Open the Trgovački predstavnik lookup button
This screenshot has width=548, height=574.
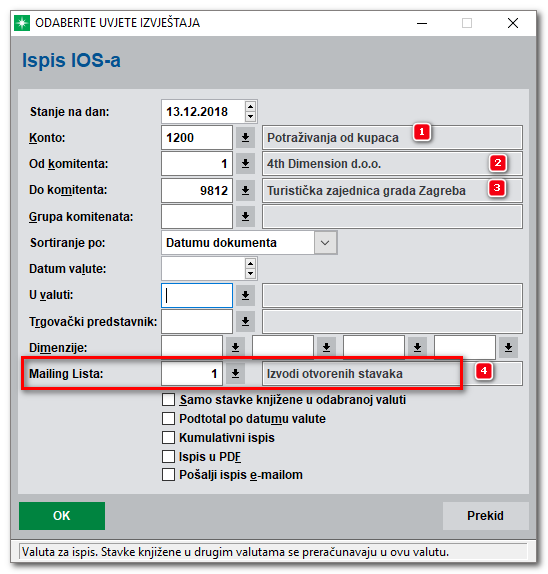tap(245, 321)
